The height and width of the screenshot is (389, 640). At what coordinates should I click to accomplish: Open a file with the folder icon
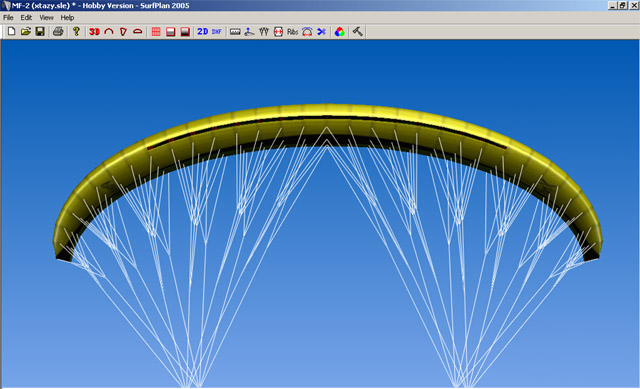[x=26, y=31]
